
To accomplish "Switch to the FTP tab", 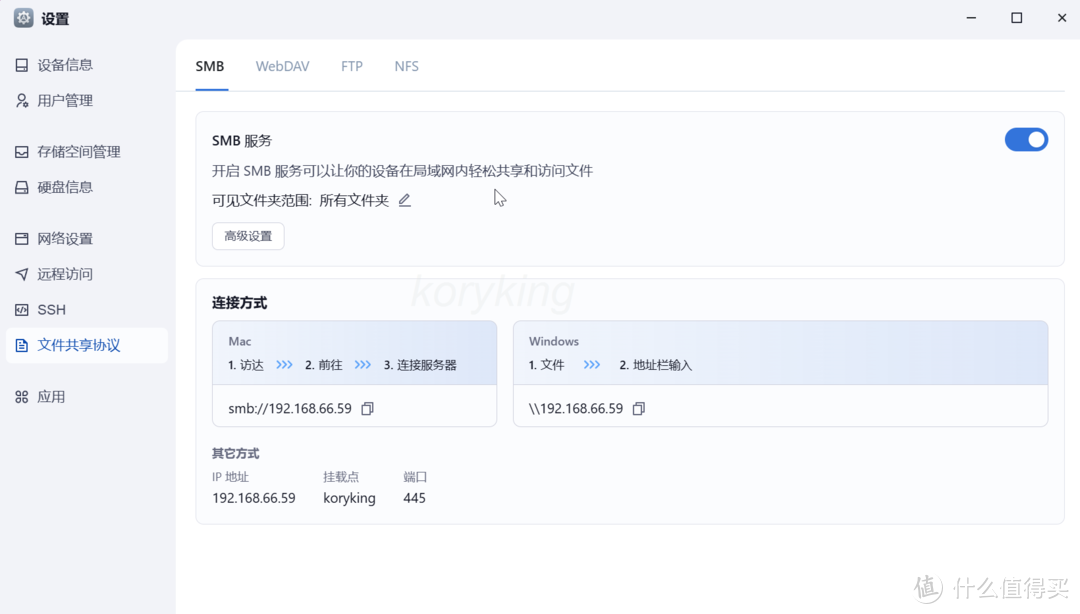I will point(352,66).
